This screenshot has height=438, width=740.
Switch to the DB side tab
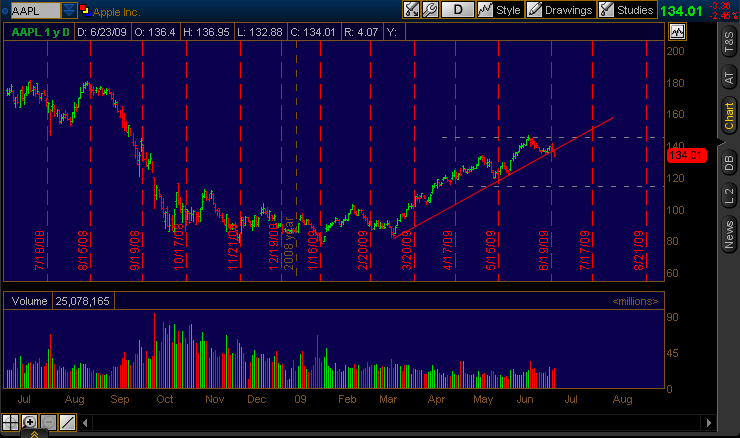pos(729,163)
